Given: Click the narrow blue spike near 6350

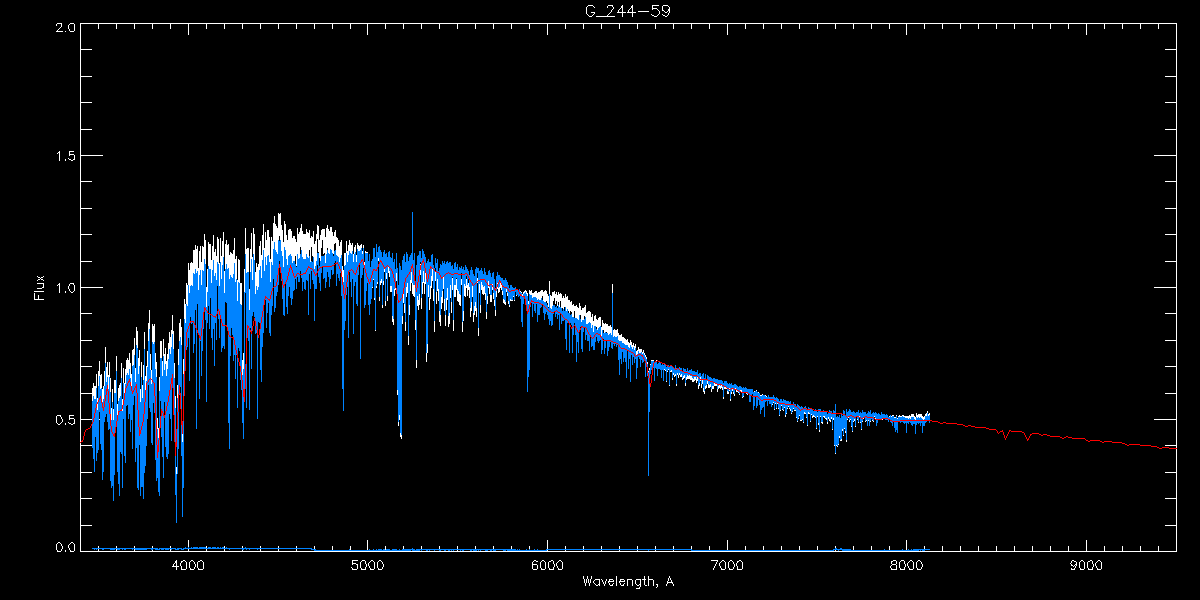Looking at the screenshot, I should point(612,286).
